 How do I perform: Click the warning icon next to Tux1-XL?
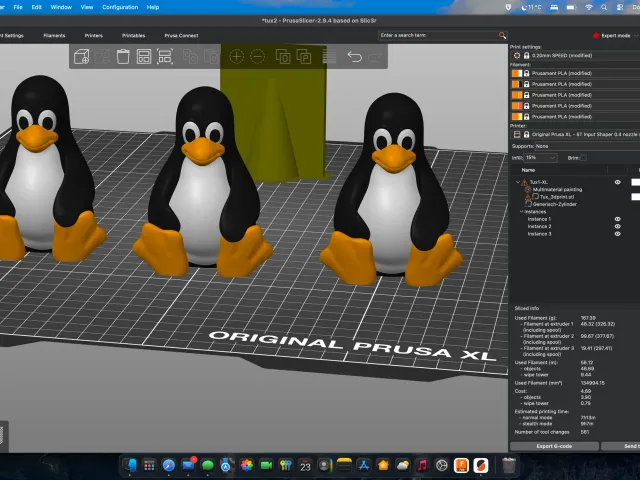pos(524,182)
